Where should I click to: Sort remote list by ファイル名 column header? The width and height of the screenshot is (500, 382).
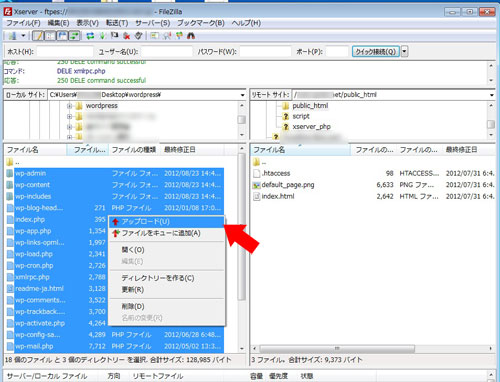tap(301, 150)
